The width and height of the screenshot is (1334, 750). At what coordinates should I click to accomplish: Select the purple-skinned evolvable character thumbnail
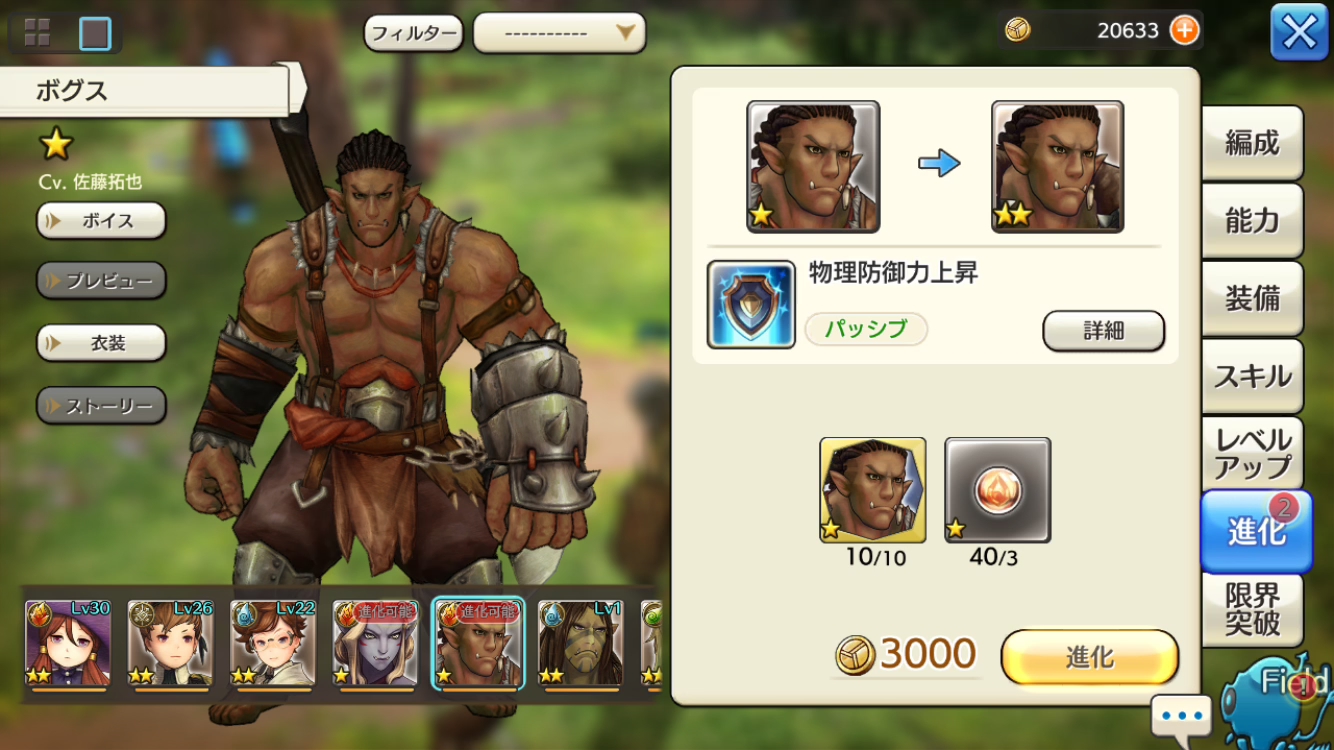pyautogui.click(x=376, y=645)
